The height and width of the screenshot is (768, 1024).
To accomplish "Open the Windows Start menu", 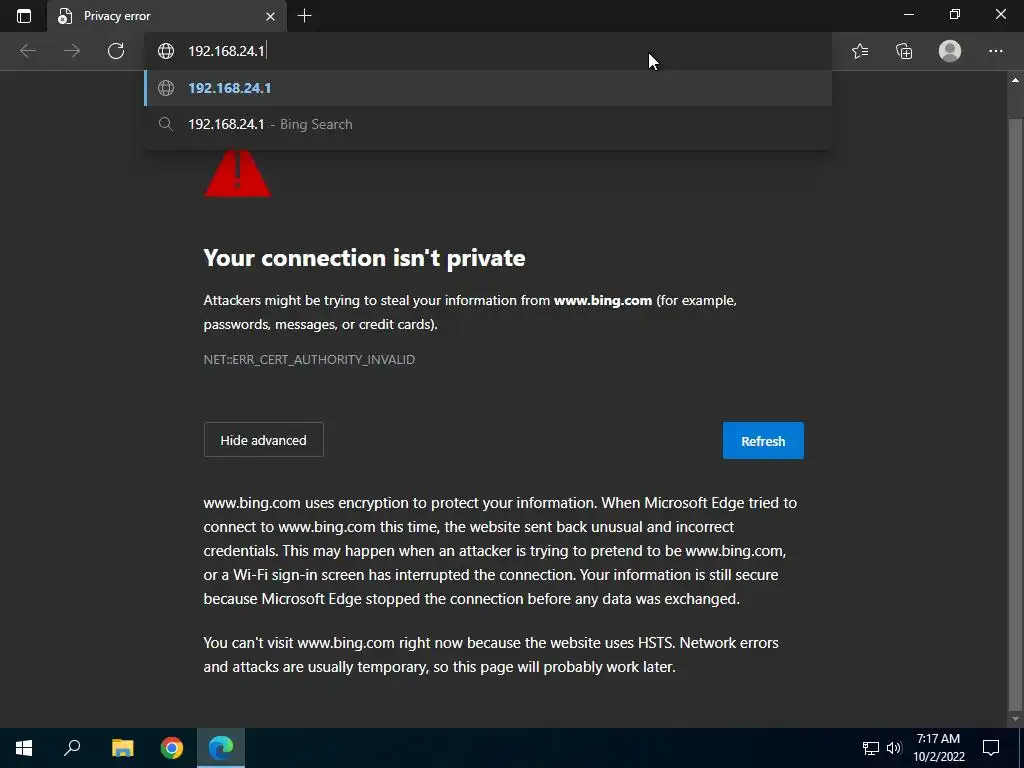I will click(24, 748).
